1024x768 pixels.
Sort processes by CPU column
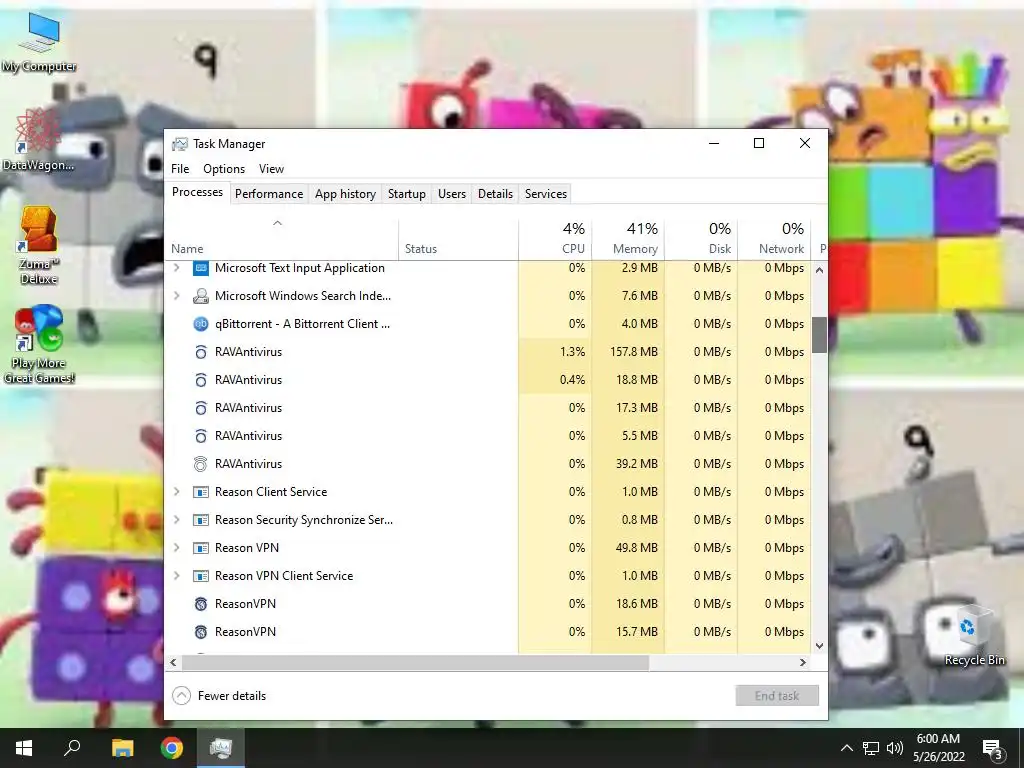(555, 239)
